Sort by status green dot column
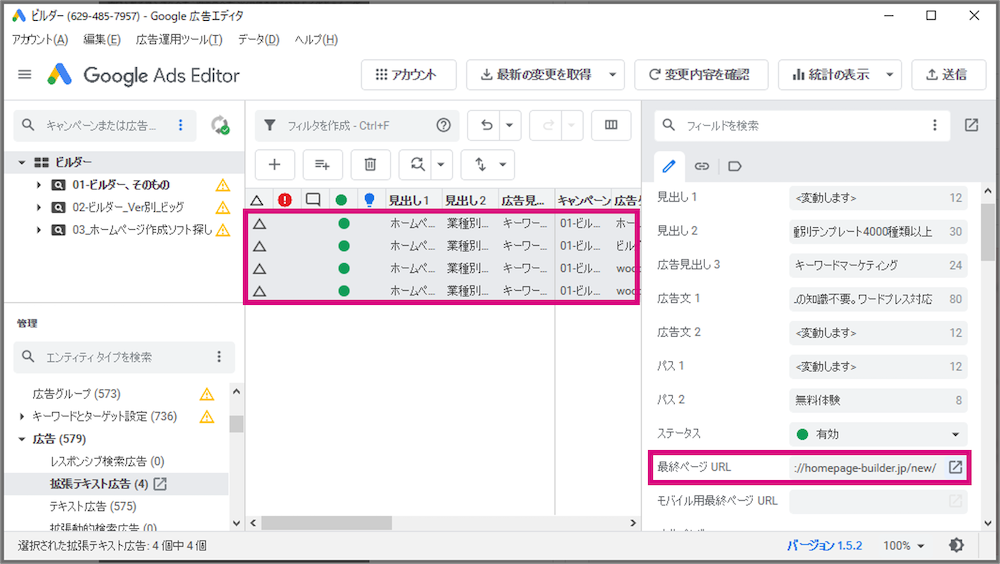 341,200
